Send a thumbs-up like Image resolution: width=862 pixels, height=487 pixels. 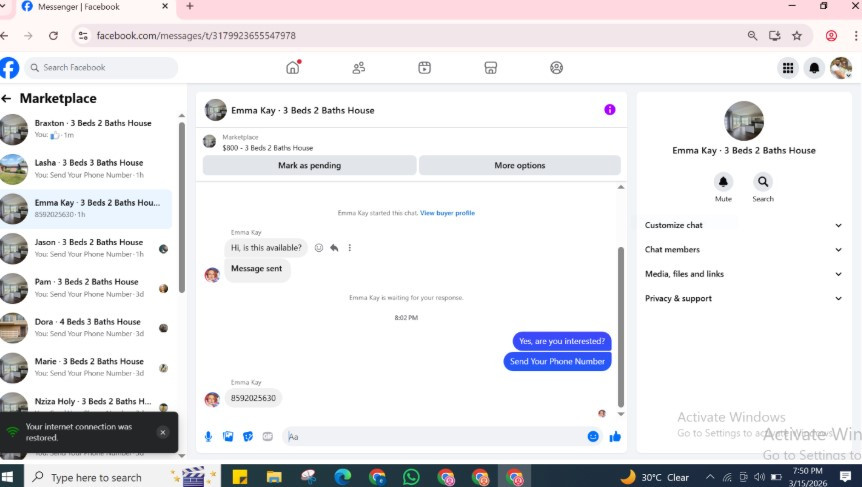pyautogui.click(x=615, y=436)
